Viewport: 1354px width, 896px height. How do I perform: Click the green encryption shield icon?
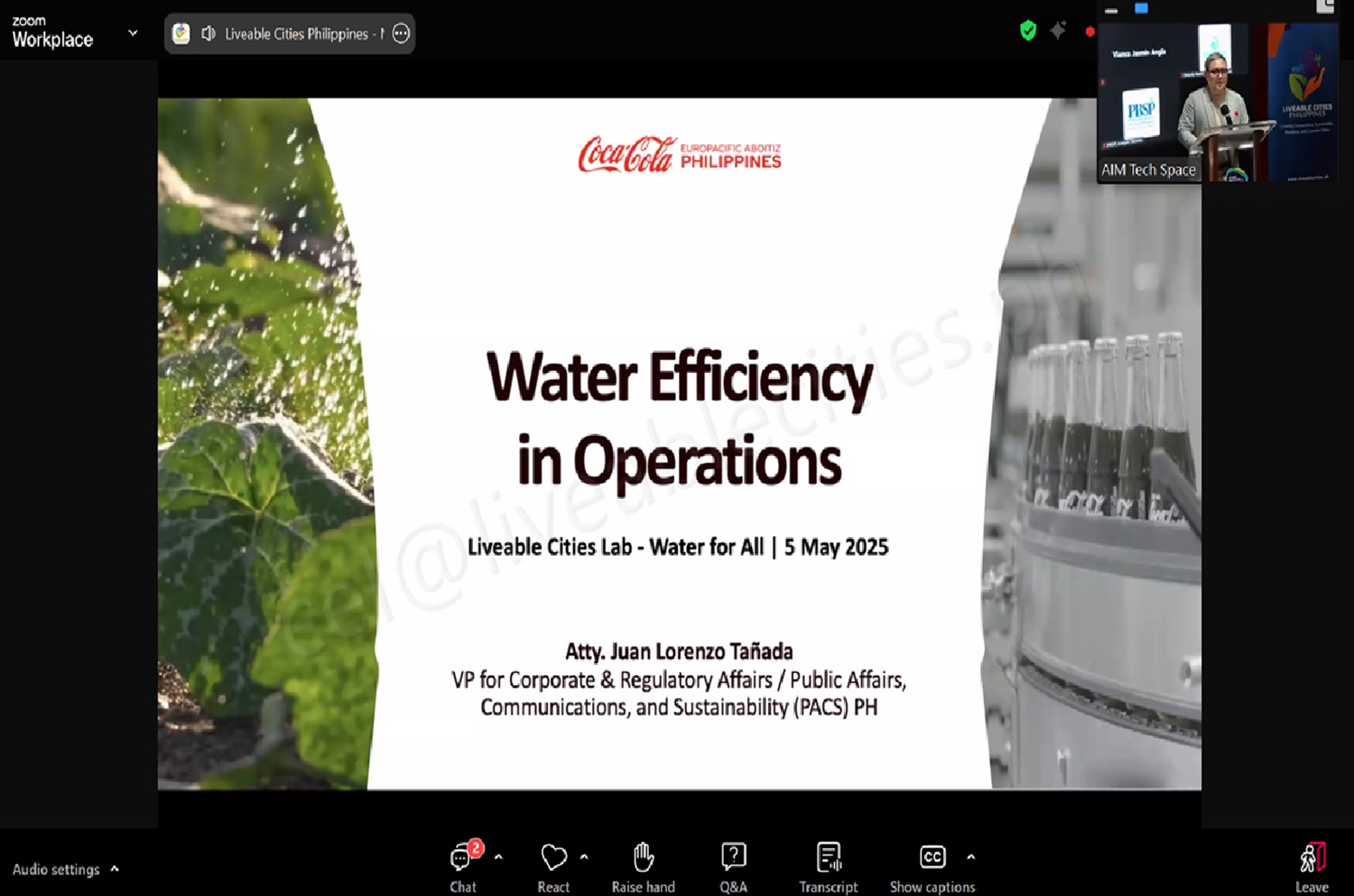pyautogui.click(x=1028, y=32)
